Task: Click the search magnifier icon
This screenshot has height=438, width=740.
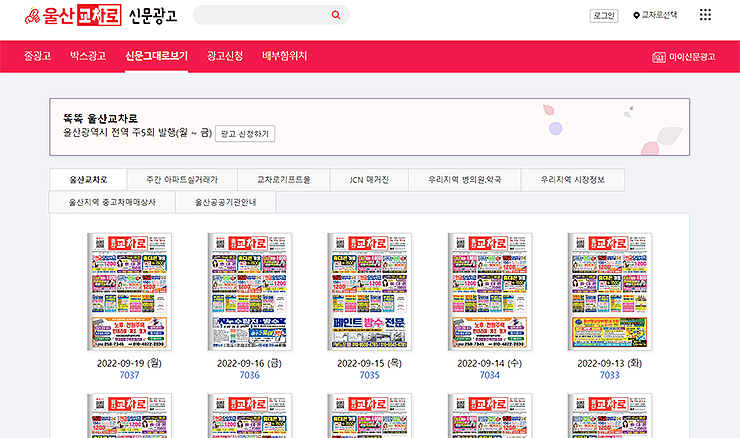Action: click(x=336, y=15)
